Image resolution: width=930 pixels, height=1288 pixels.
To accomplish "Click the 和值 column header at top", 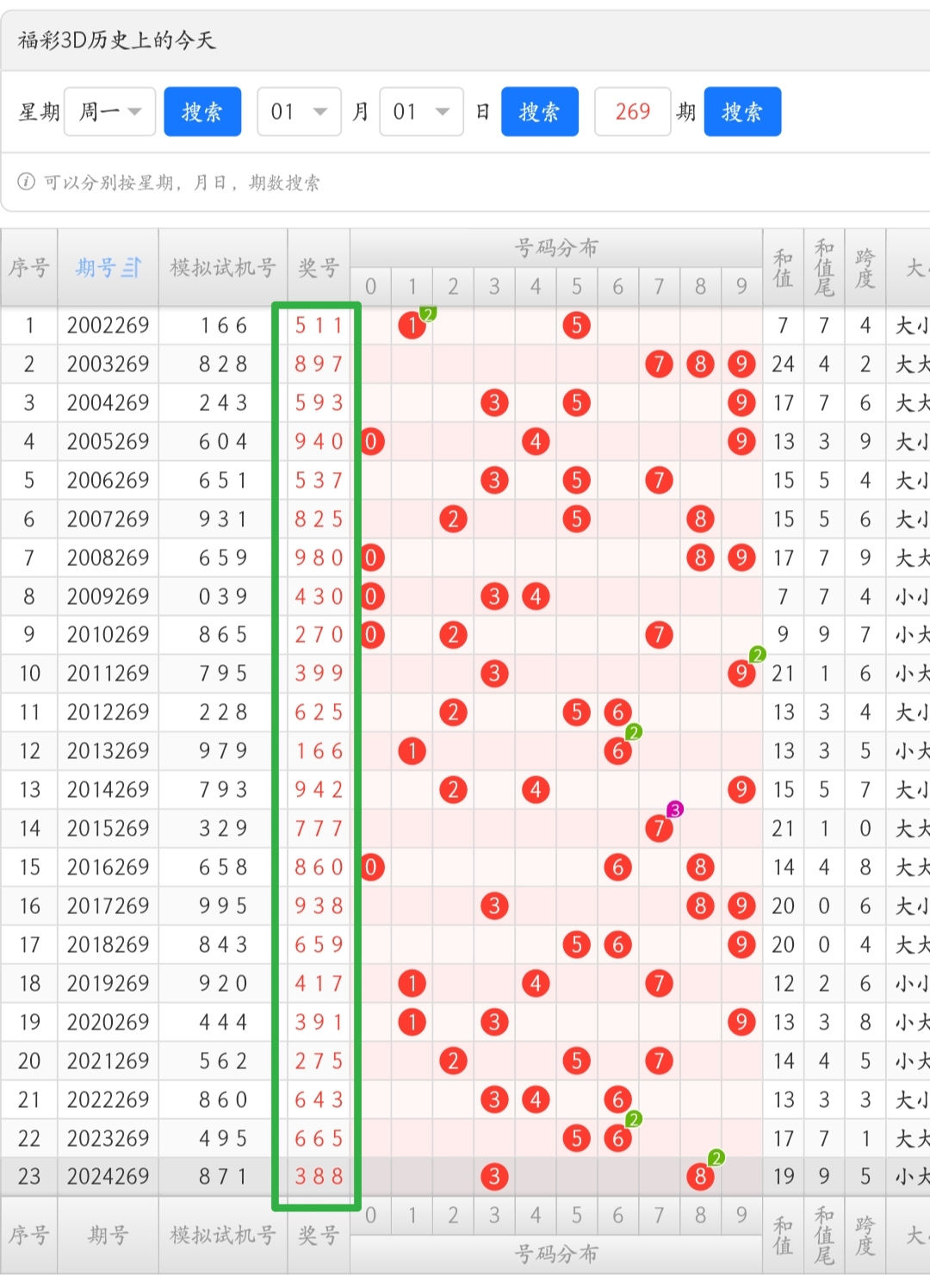I will tap(783, 268).
